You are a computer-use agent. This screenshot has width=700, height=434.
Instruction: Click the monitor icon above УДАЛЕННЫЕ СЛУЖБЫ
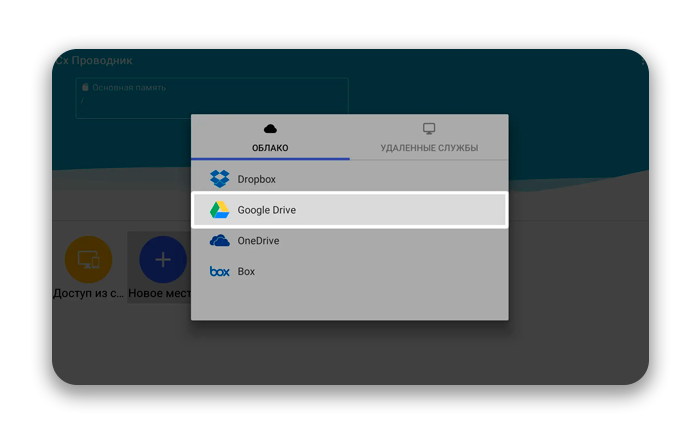(x=429, y=129)
